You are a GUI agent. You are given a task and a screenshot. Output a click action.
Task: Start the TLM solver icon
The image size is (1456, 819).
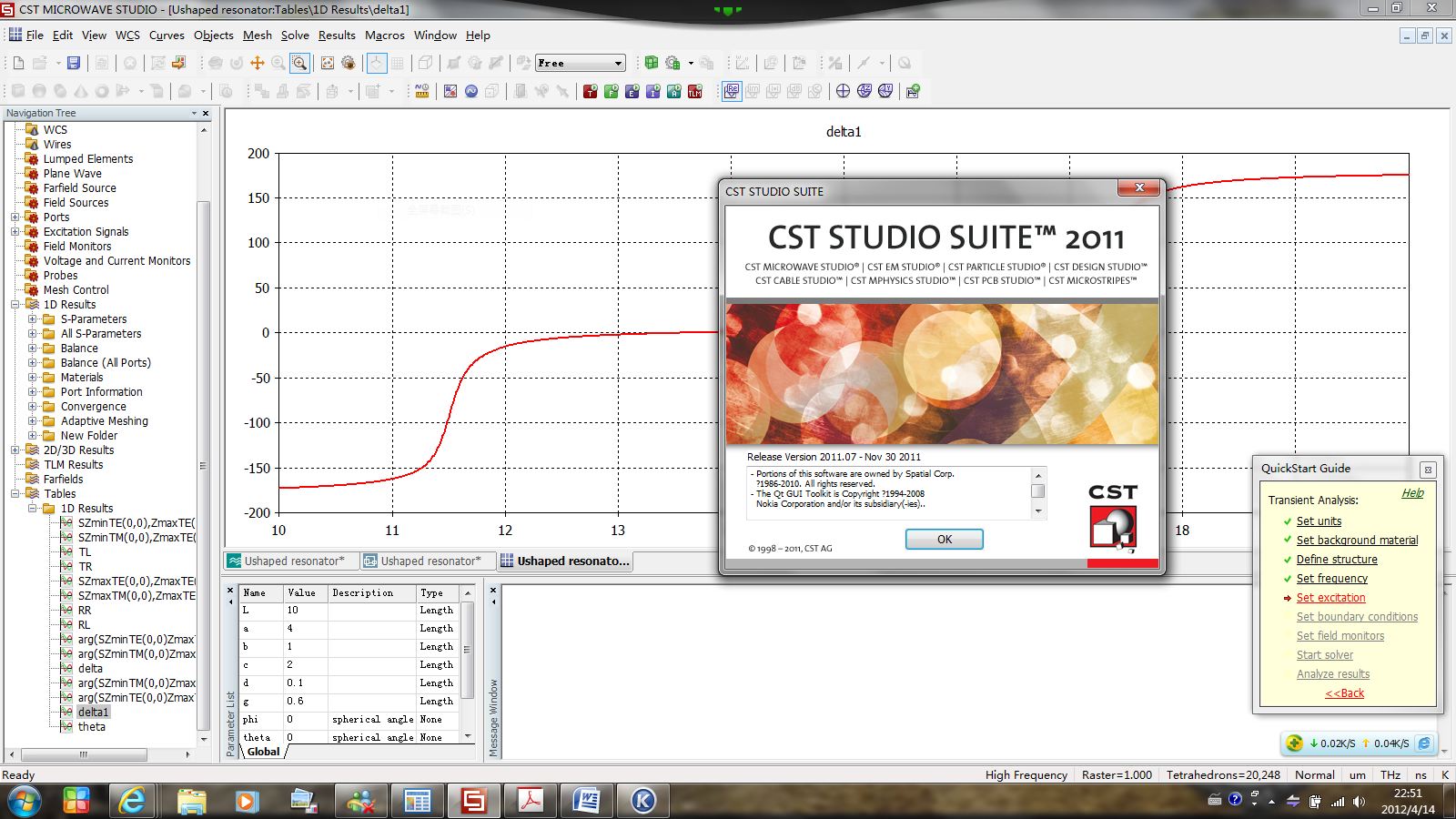(x=695, y=91)
